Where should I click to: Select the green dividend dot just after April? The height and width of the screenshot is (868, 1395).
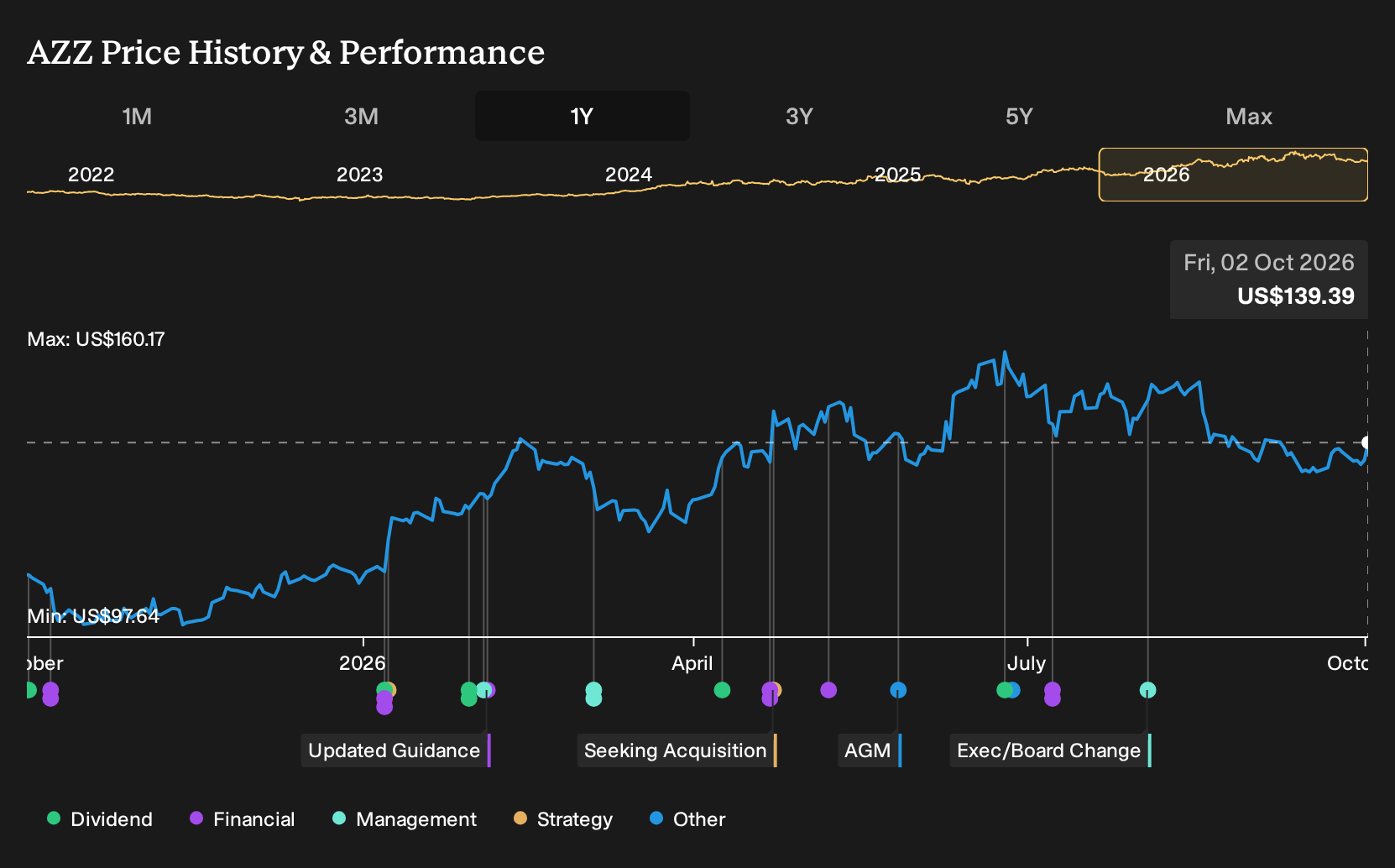[722, 690]
